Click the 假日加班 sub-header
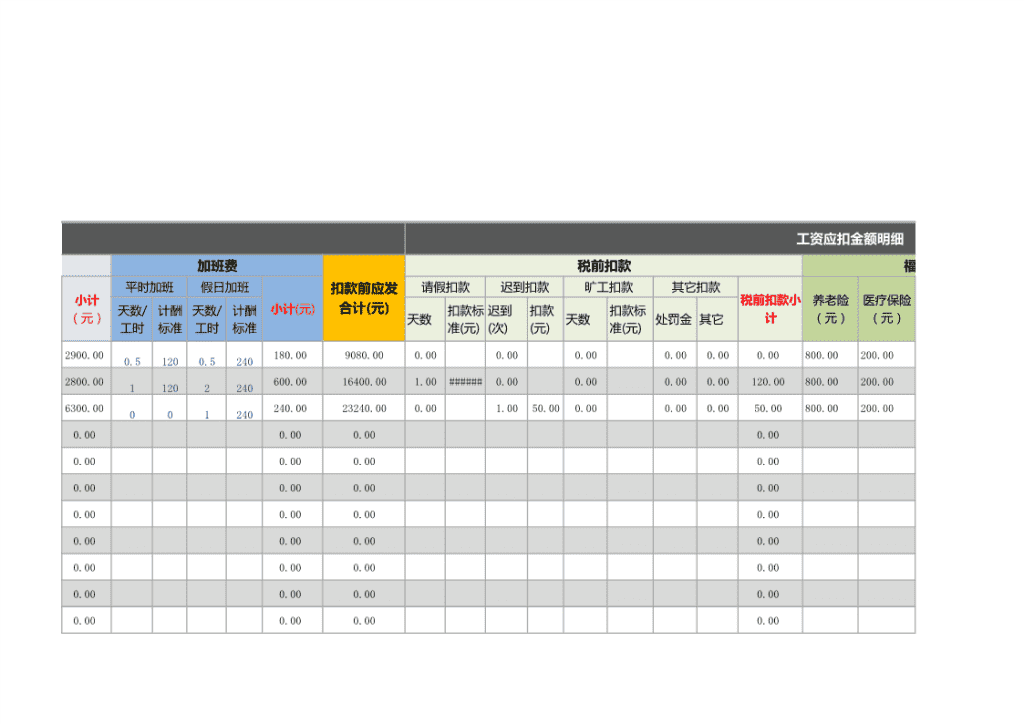Viewport: 1024px width, 724px height. tap(225, 287)
